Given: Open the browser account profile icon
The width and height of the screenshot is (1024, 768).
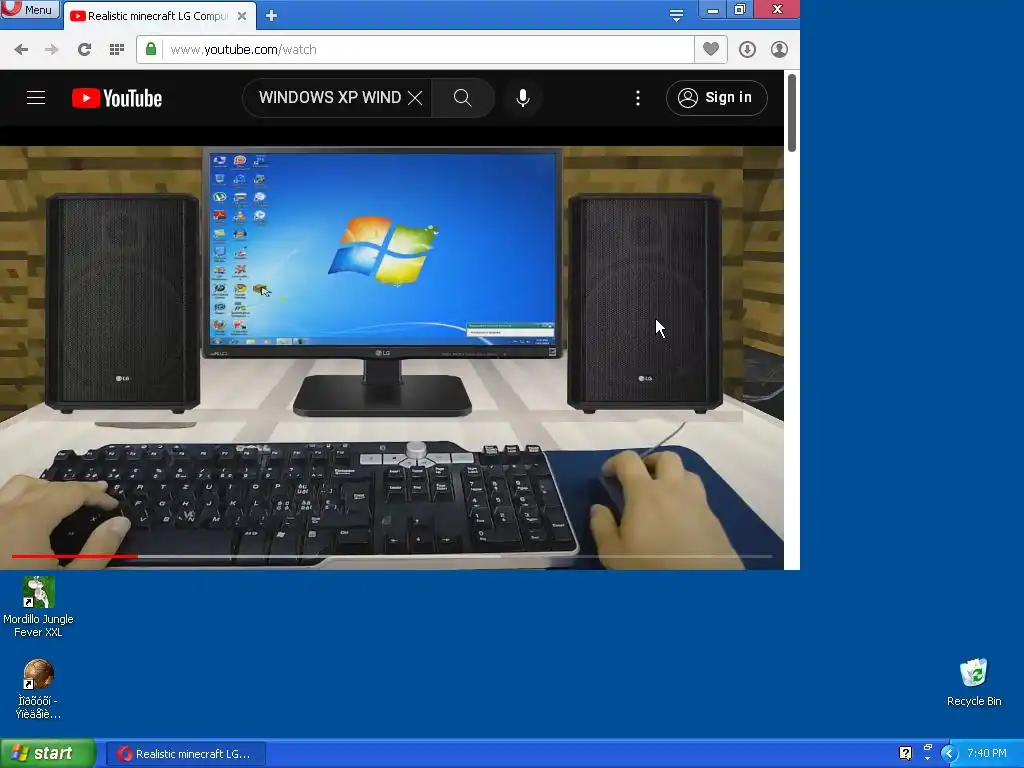Looking at the screenshot, I should pos(779,50).
